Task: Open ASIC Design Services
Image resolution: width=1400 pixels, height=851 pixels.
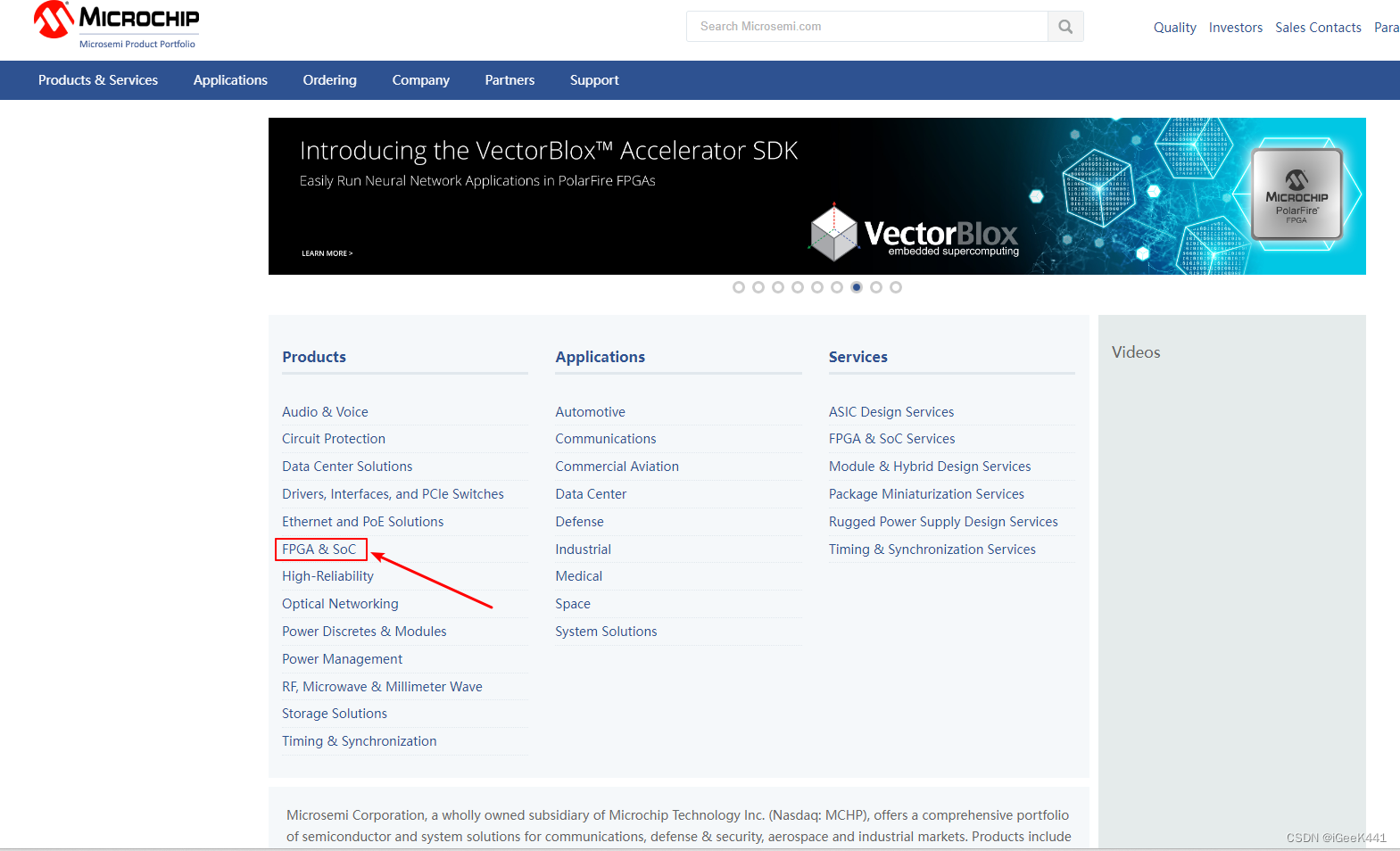Action: tap(891, 412)
